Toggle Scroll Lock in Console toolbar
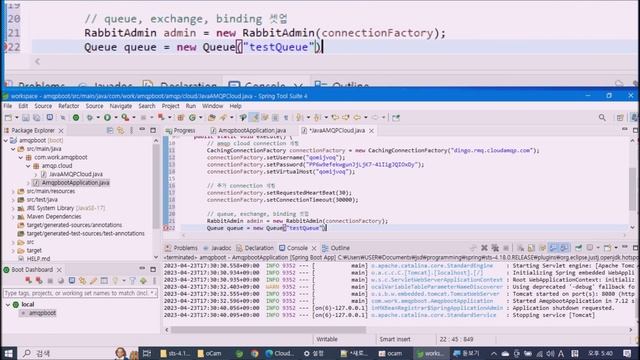 coord(531,248)
